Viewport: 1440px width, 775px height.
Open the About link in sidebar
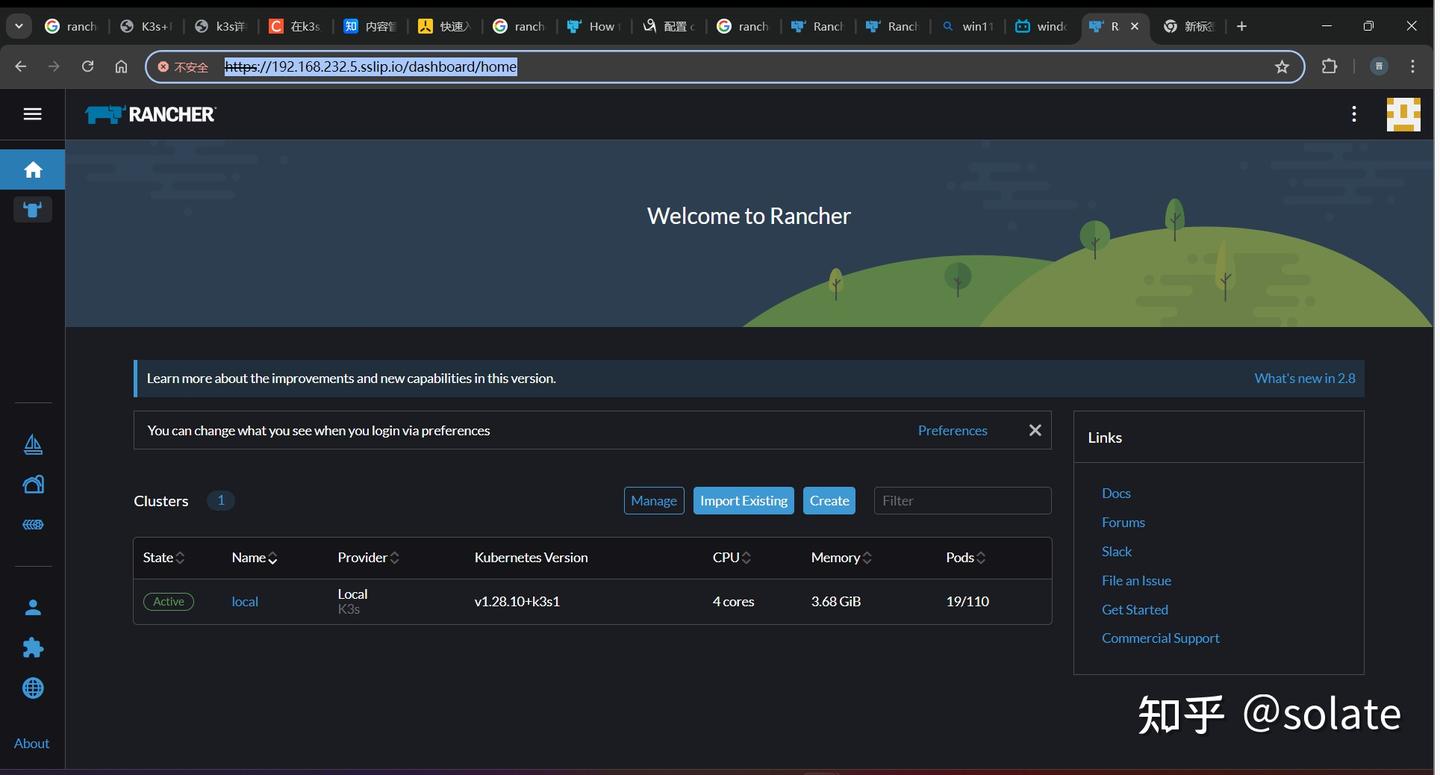coord(32,743)
